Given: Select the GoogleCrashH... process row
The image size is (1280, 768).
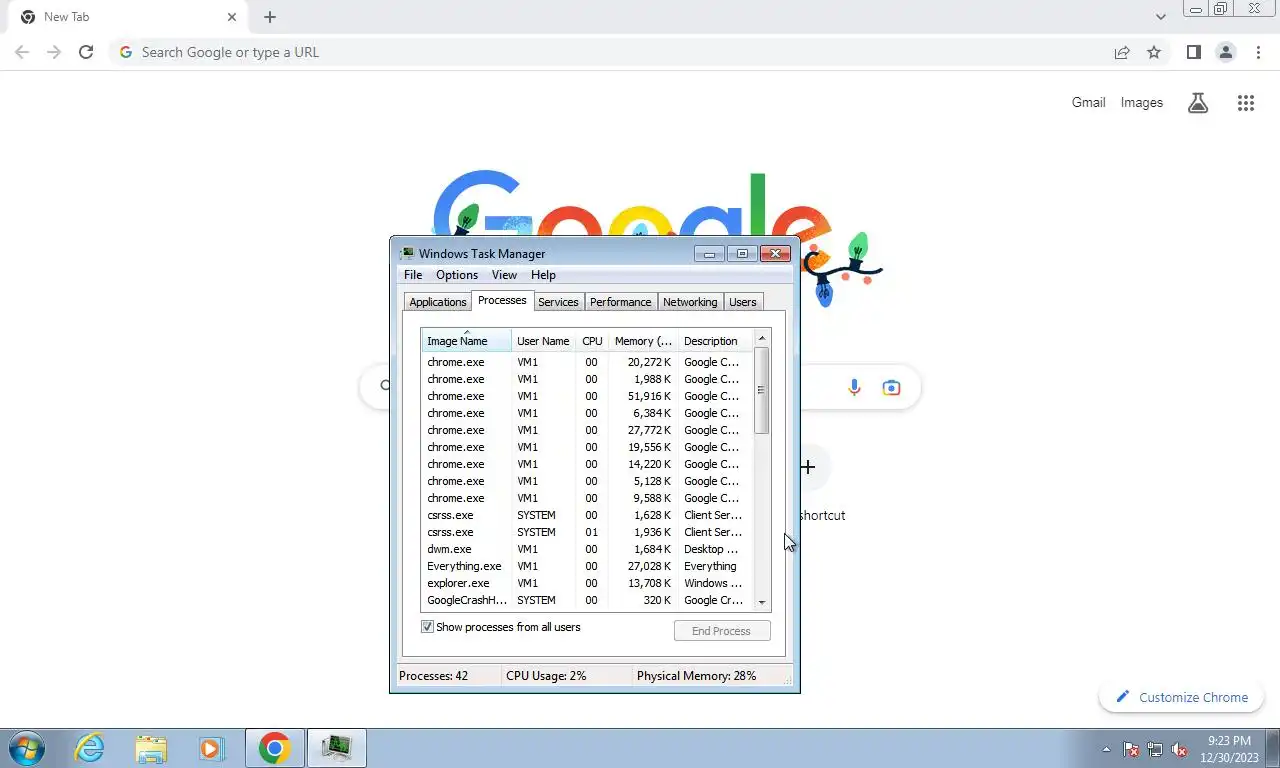Looking at the screenshot, I should pyautogui.click(x=587, y=600).
